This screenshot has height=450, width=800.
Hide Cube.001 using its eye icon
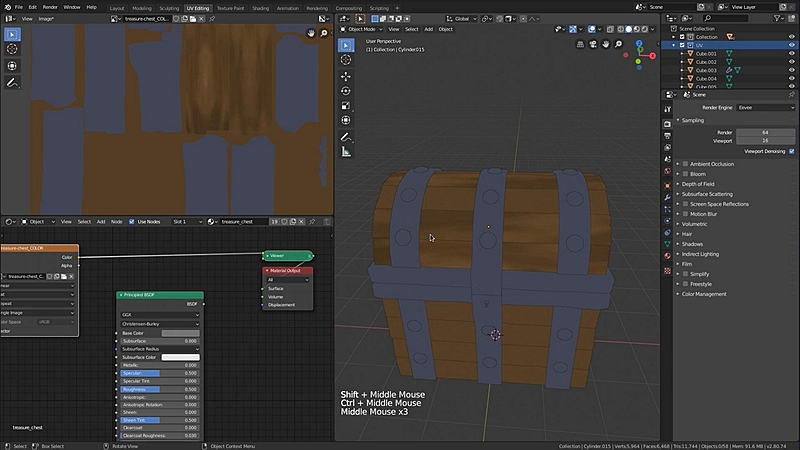[x=791, y=54]
